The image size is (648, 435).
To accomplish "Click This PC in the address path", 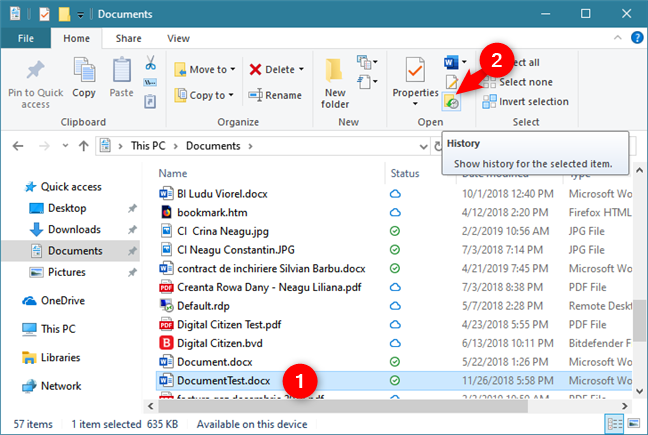I will [x=148, y=146].
